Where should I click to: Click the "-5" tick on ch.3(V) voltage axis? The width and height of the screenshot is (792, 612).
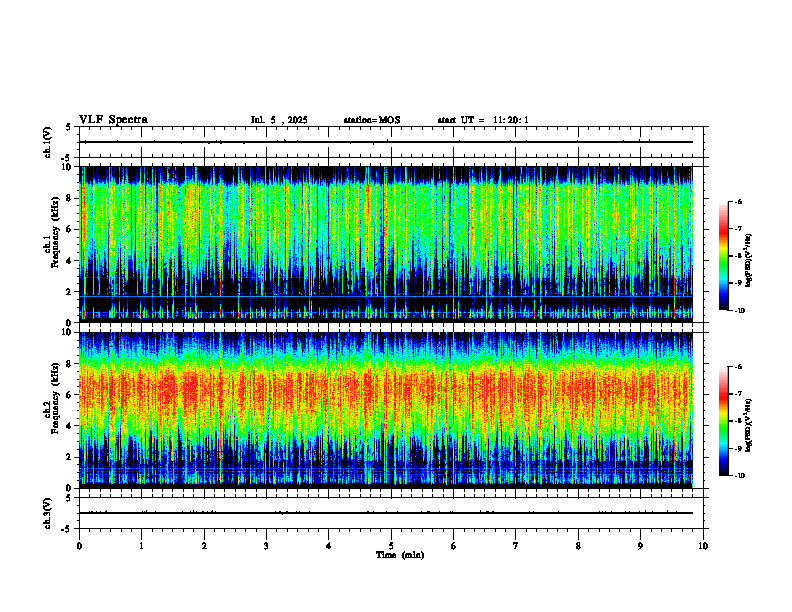[x=67, y=529]
